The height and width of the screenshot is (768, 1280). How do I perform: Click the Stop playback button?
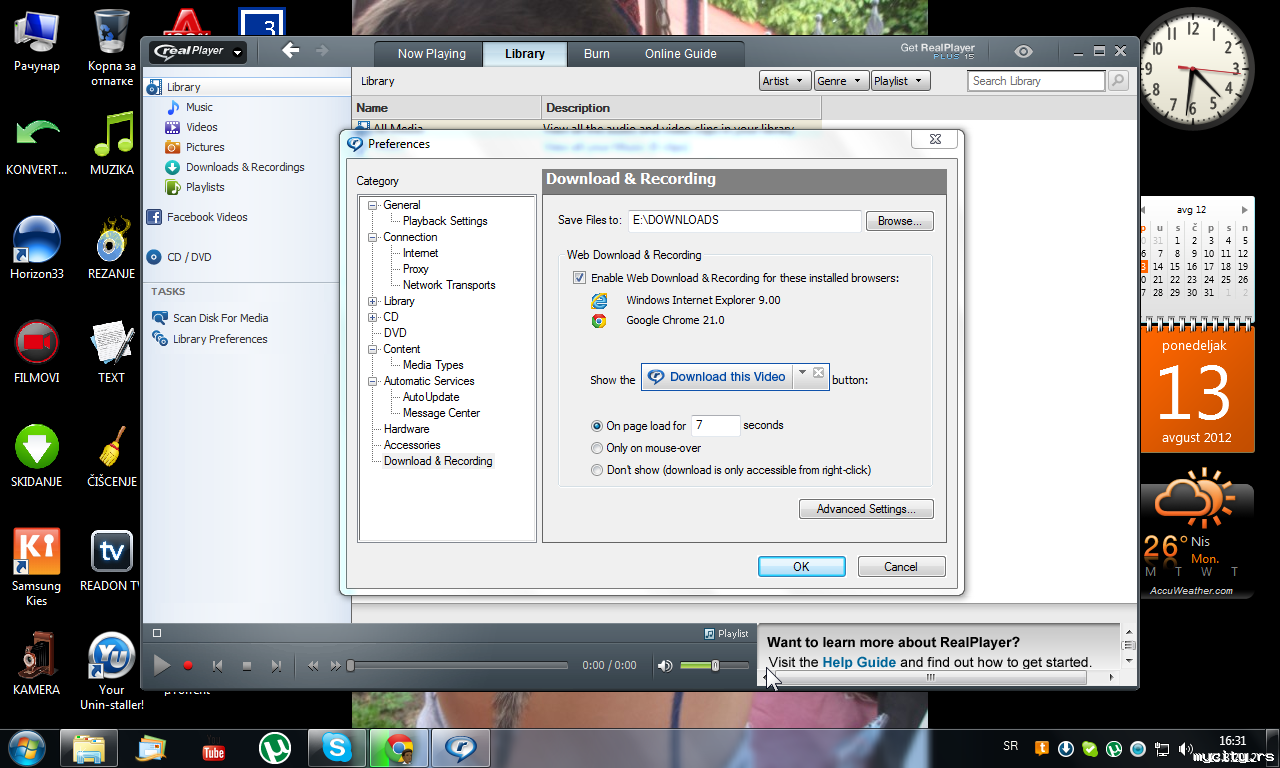pyautogui.click(x=247, y=666)
